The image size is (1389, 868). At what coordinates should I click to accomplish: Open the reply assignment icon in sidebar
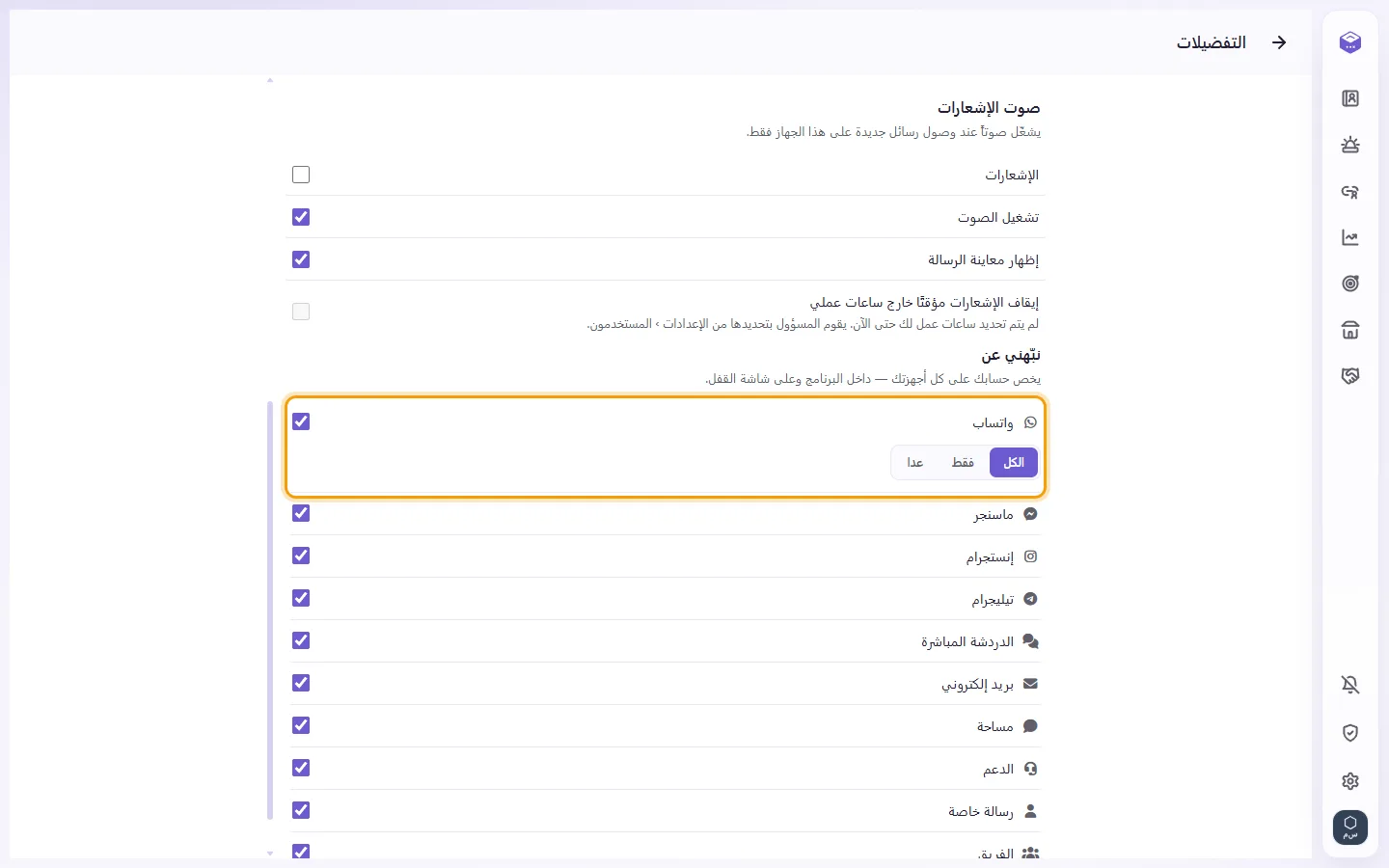(x=1350, y=192)
